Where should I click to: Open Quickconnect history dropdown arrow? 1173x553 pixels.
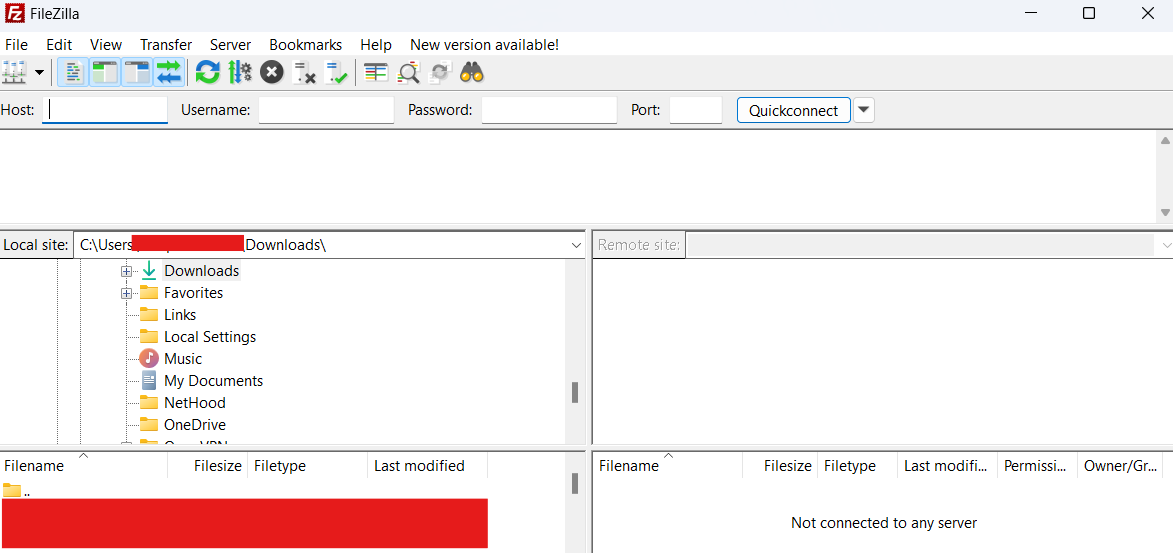click(x=863, y=110)
